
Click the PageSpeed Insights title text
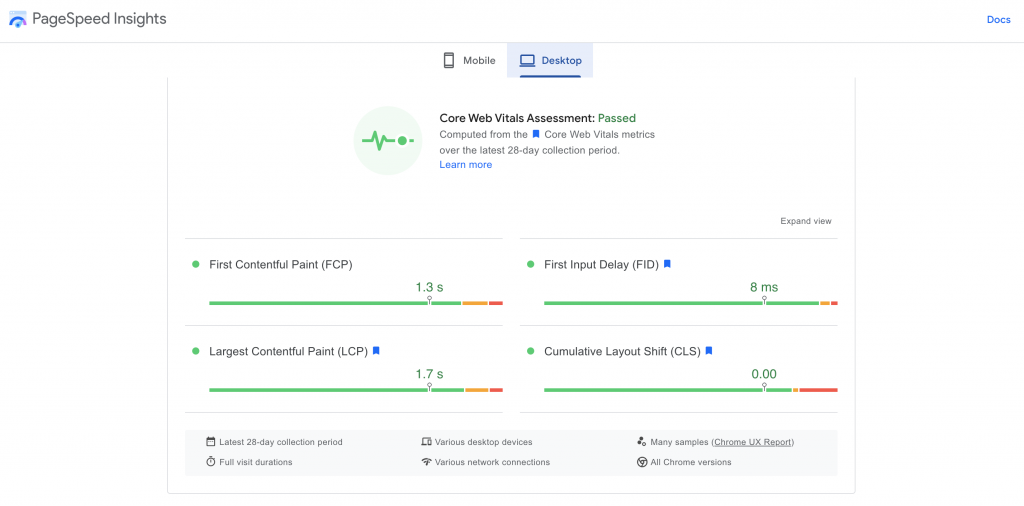pos(99,19)
